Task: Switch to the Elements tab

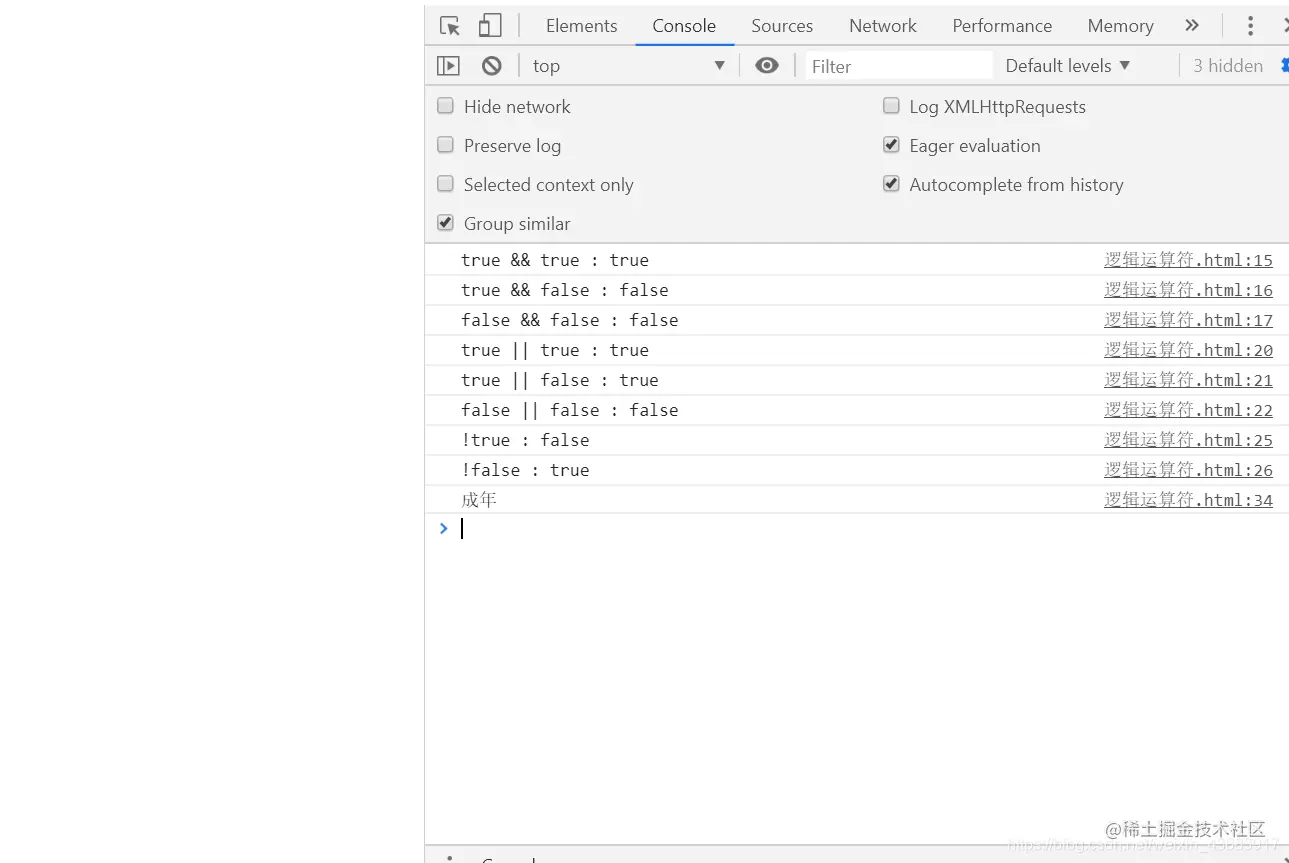Action: pos(581,26)
